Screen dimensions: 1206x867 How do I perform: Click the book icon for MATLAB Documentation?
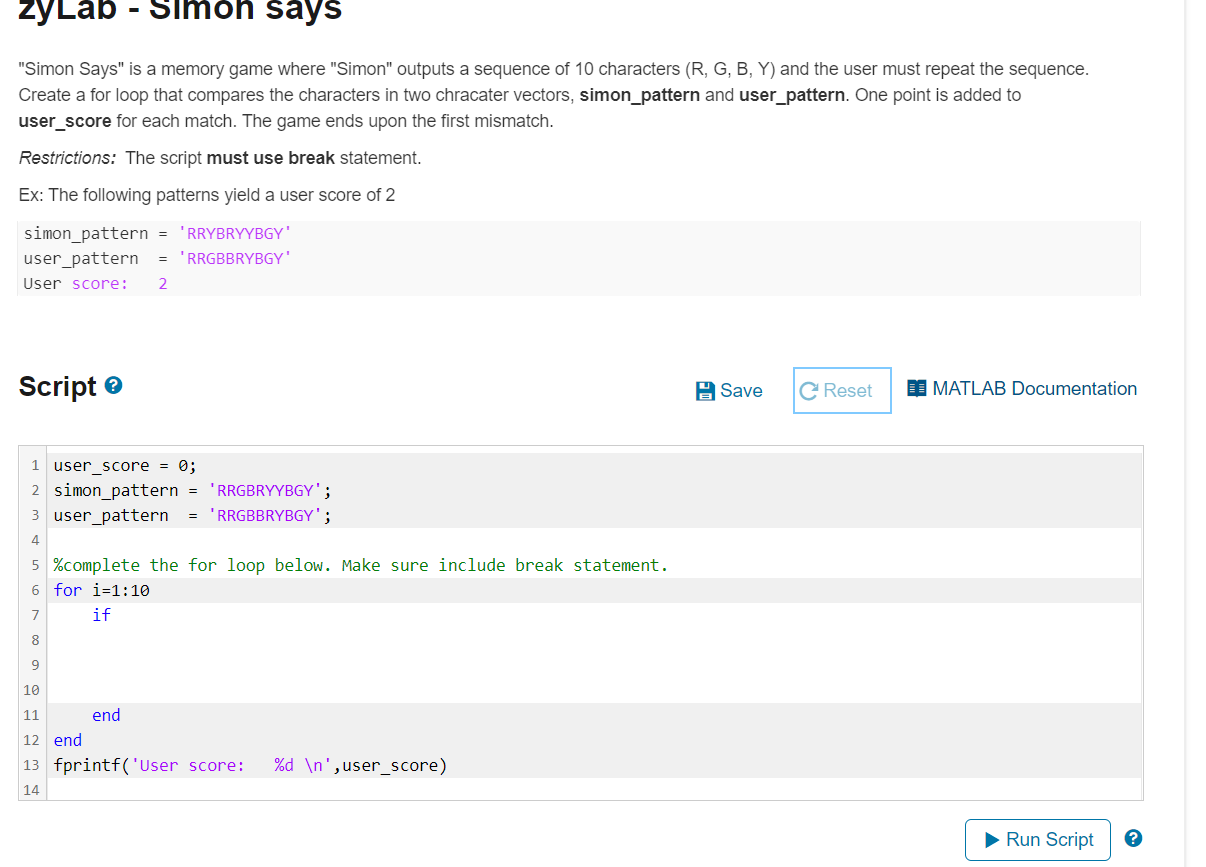[916, 388]
